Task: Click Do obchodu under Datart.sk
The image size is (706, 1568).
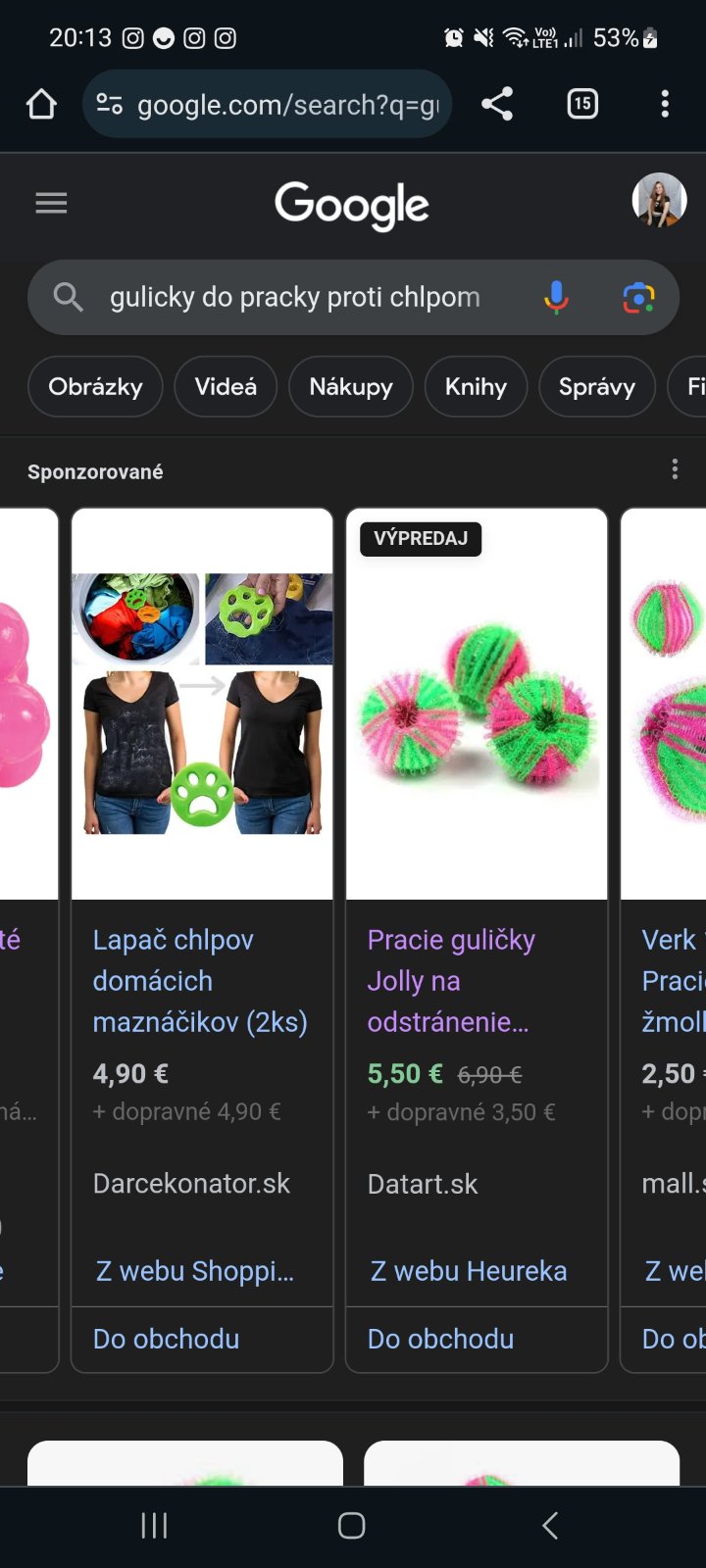Action: pos(440,1339)
